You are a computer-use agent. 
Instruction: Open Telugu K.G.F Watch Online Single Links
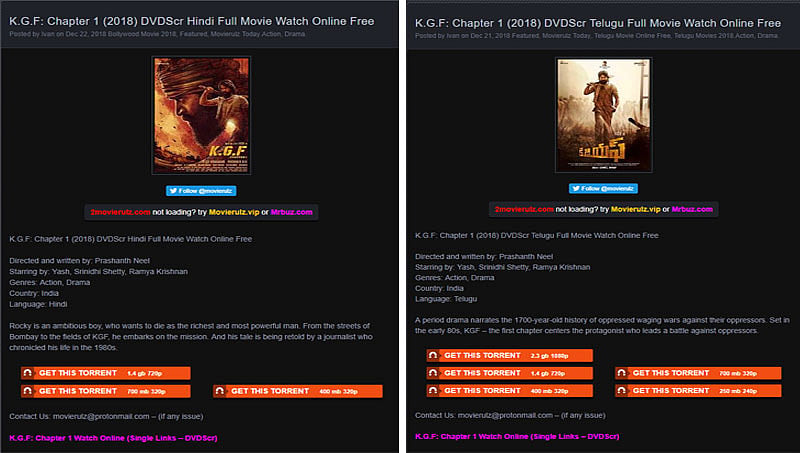point(517,436)
